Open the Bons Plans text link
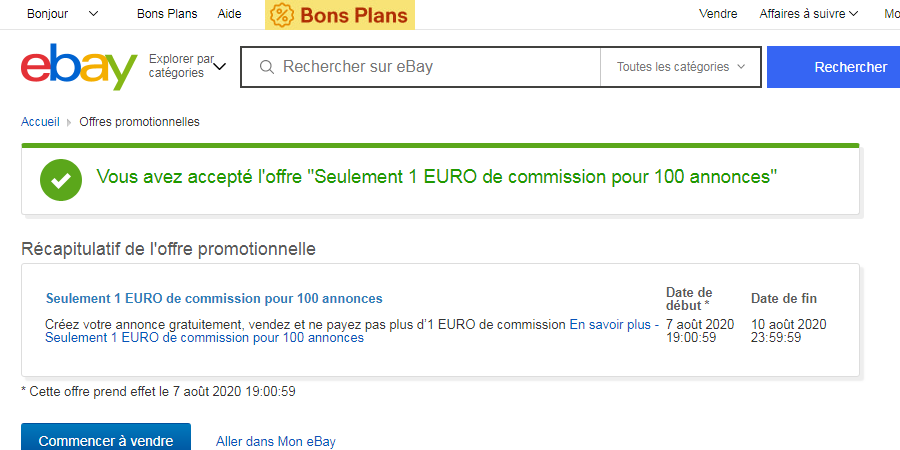This screenshot has width=900, height=450. point(167,14)
